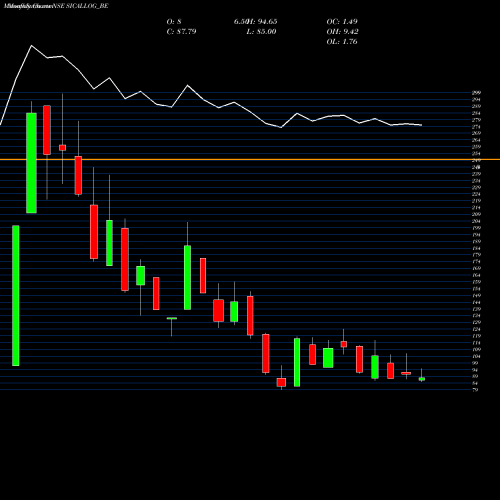The height and width of the screenshot is (500, 500).
Task: Select the 119 price axis label
Action: click(476, 336)
